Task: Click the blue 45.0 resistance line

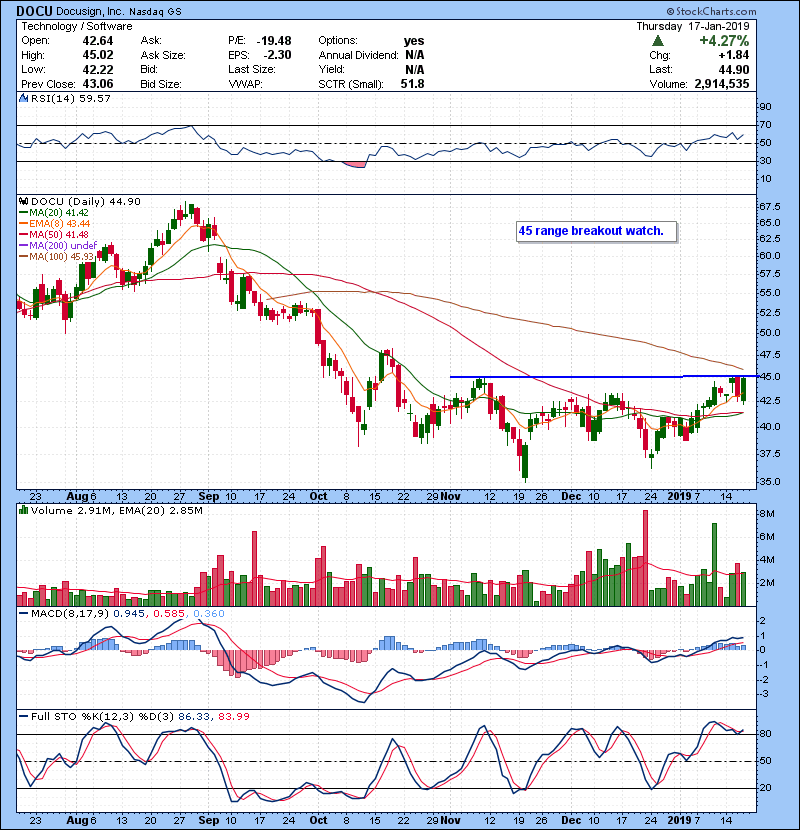Action: point(604,377)
